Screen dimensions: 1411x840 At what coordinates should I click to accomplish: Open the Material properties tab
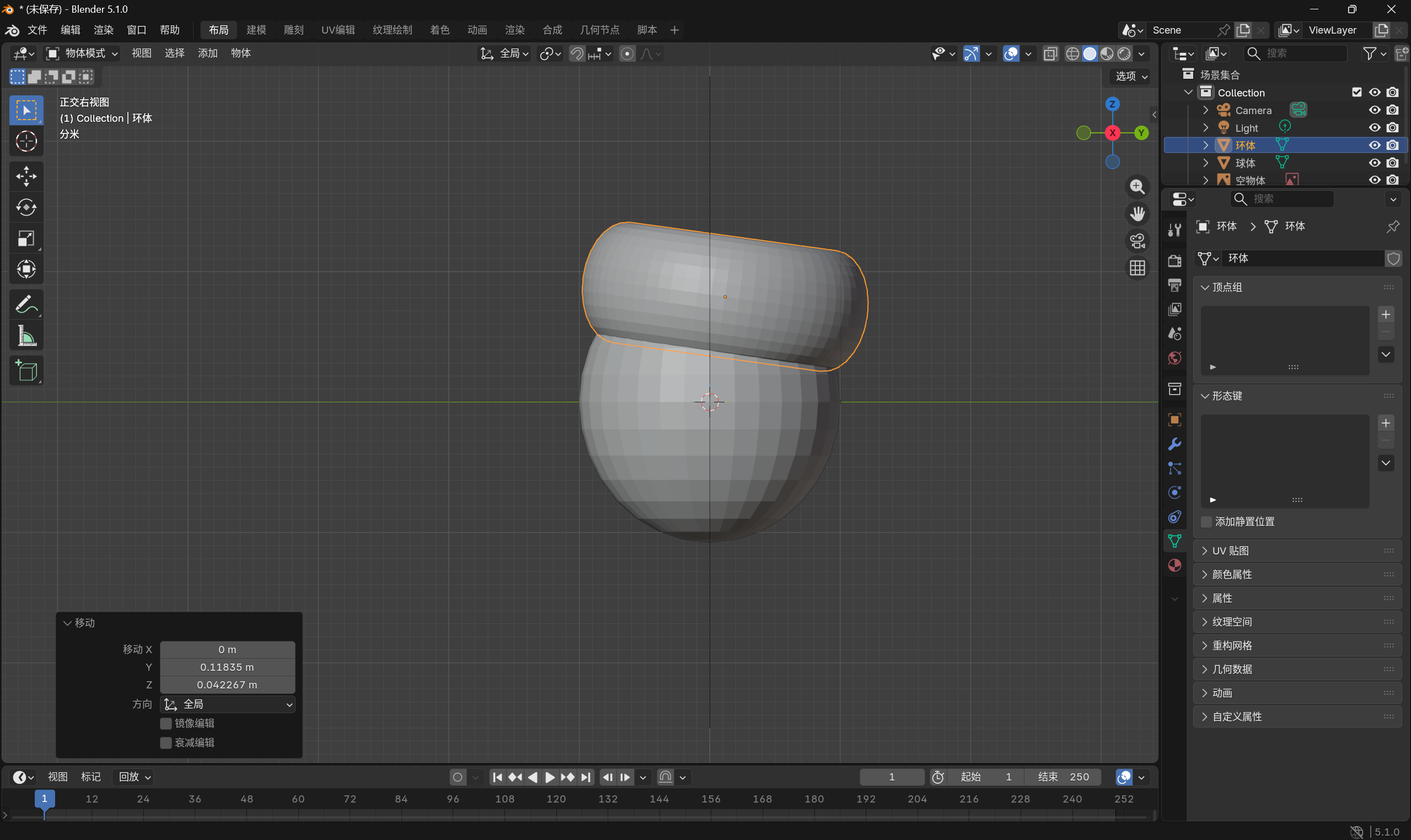(1174, 566)
